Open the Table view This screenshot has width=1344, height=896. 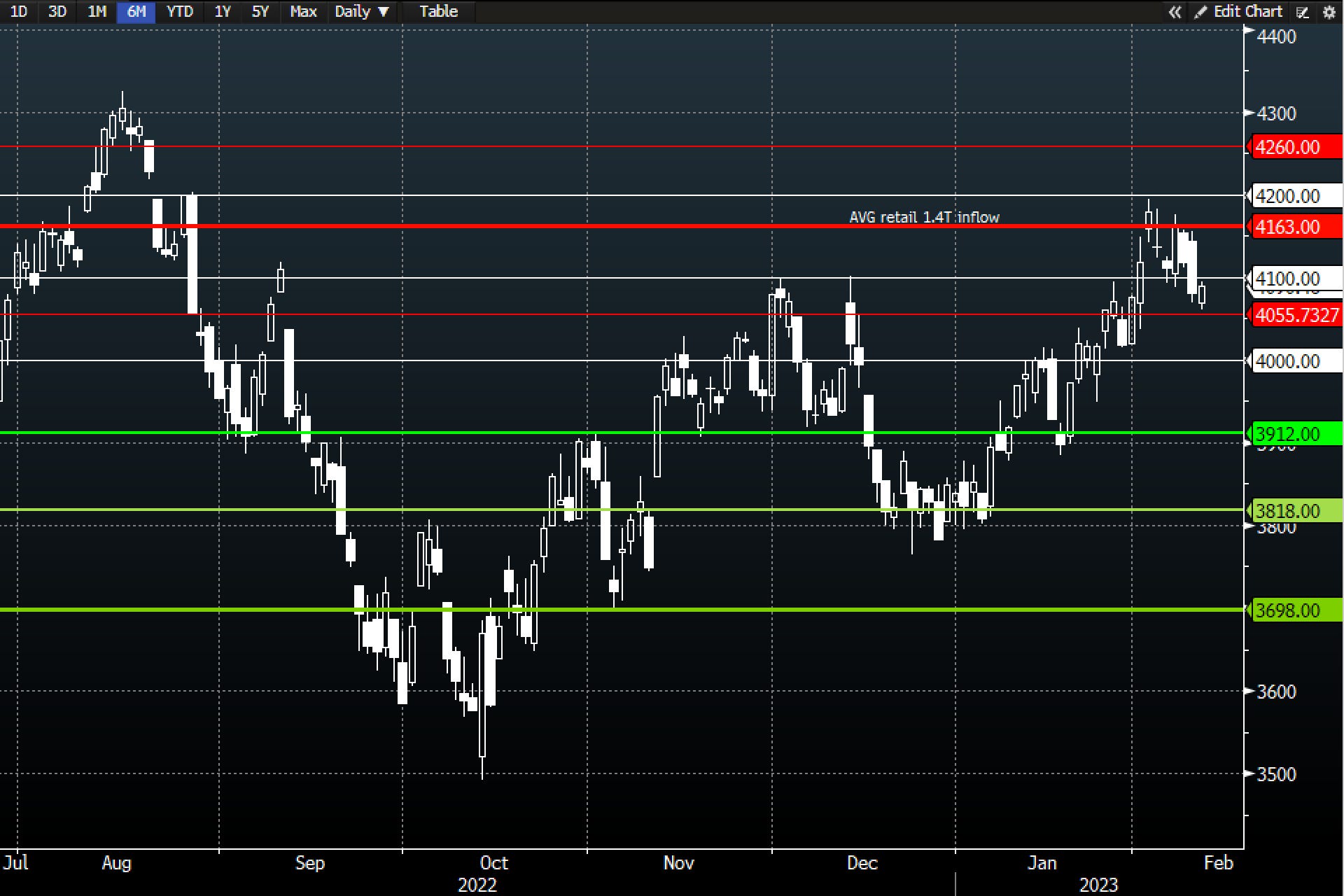pos(439,11)
